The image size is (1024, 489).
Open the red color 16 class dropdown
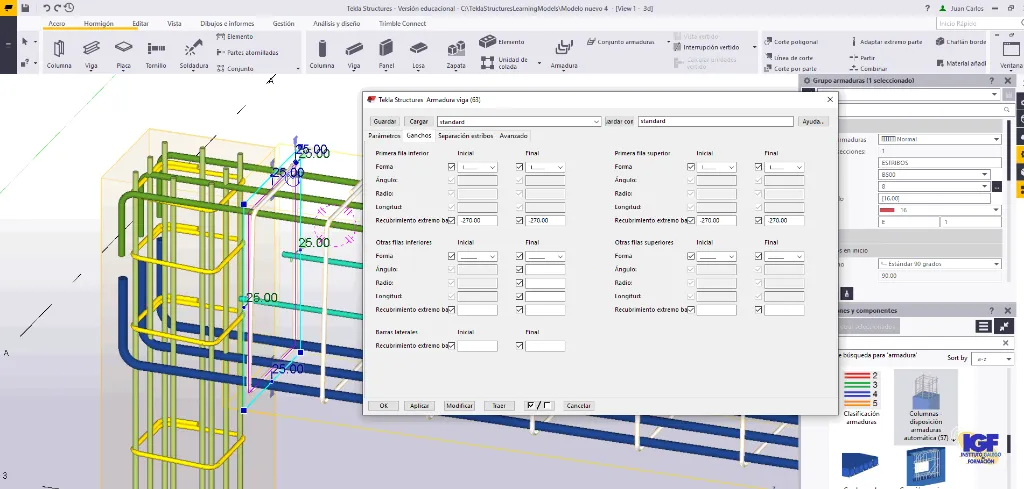pos(940,210)
